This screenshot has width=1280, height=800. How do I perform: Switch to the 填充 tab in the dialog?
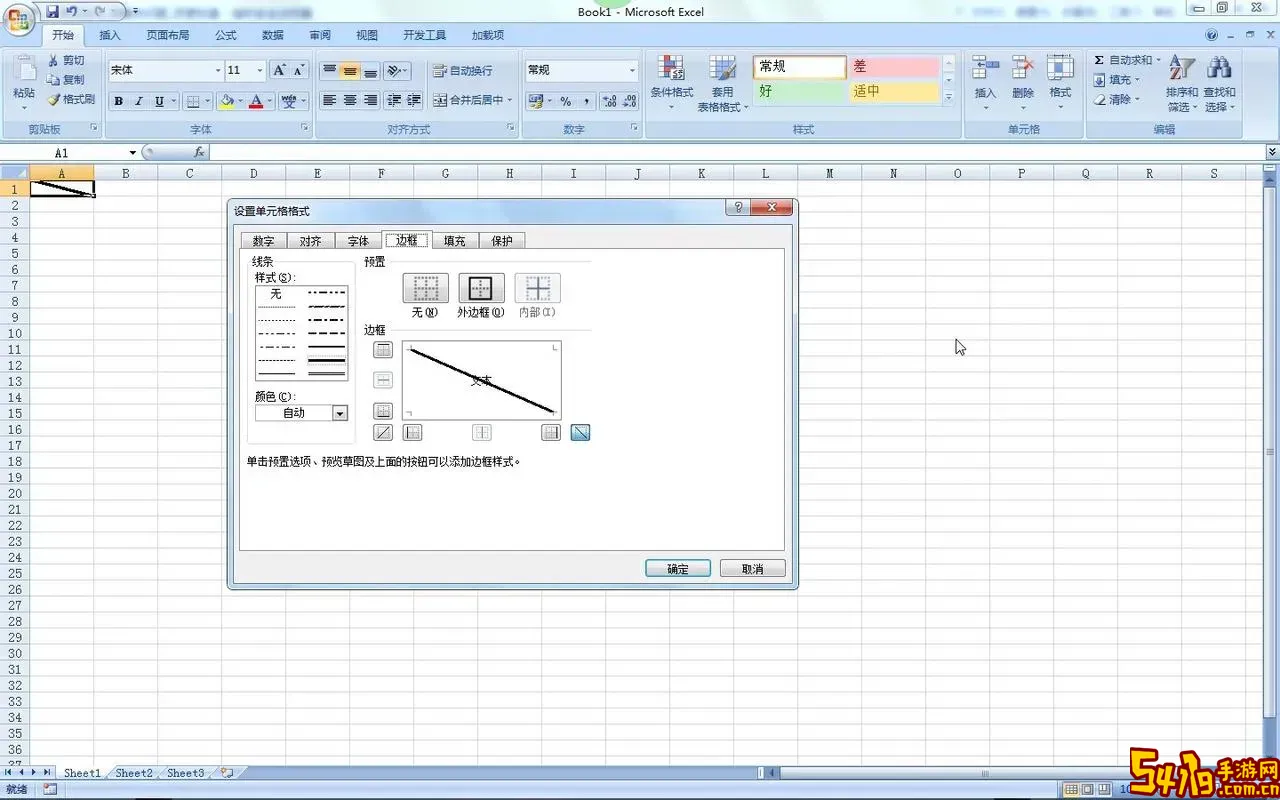[454, 241]
